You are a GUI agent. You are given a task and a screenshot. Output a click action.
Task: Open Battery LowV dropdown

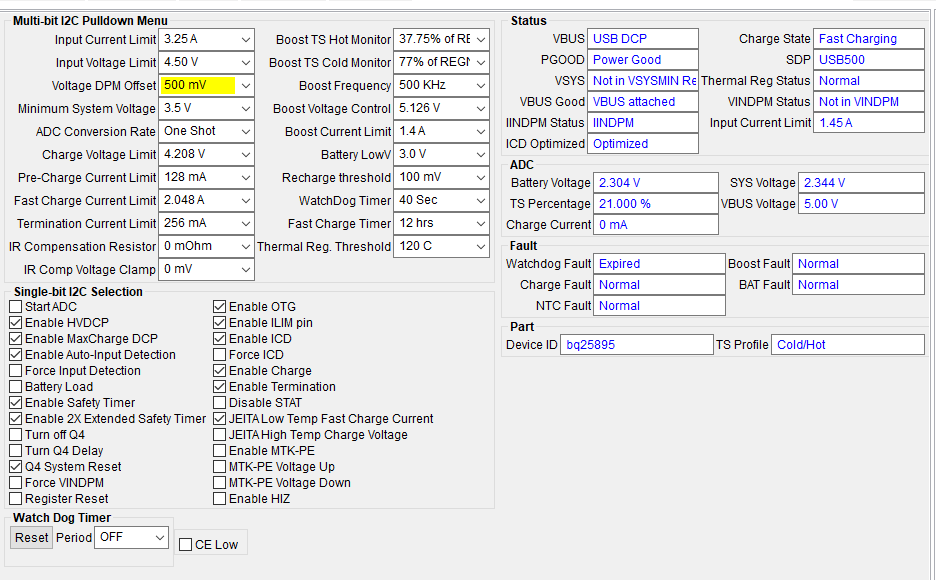pos(441,155)
